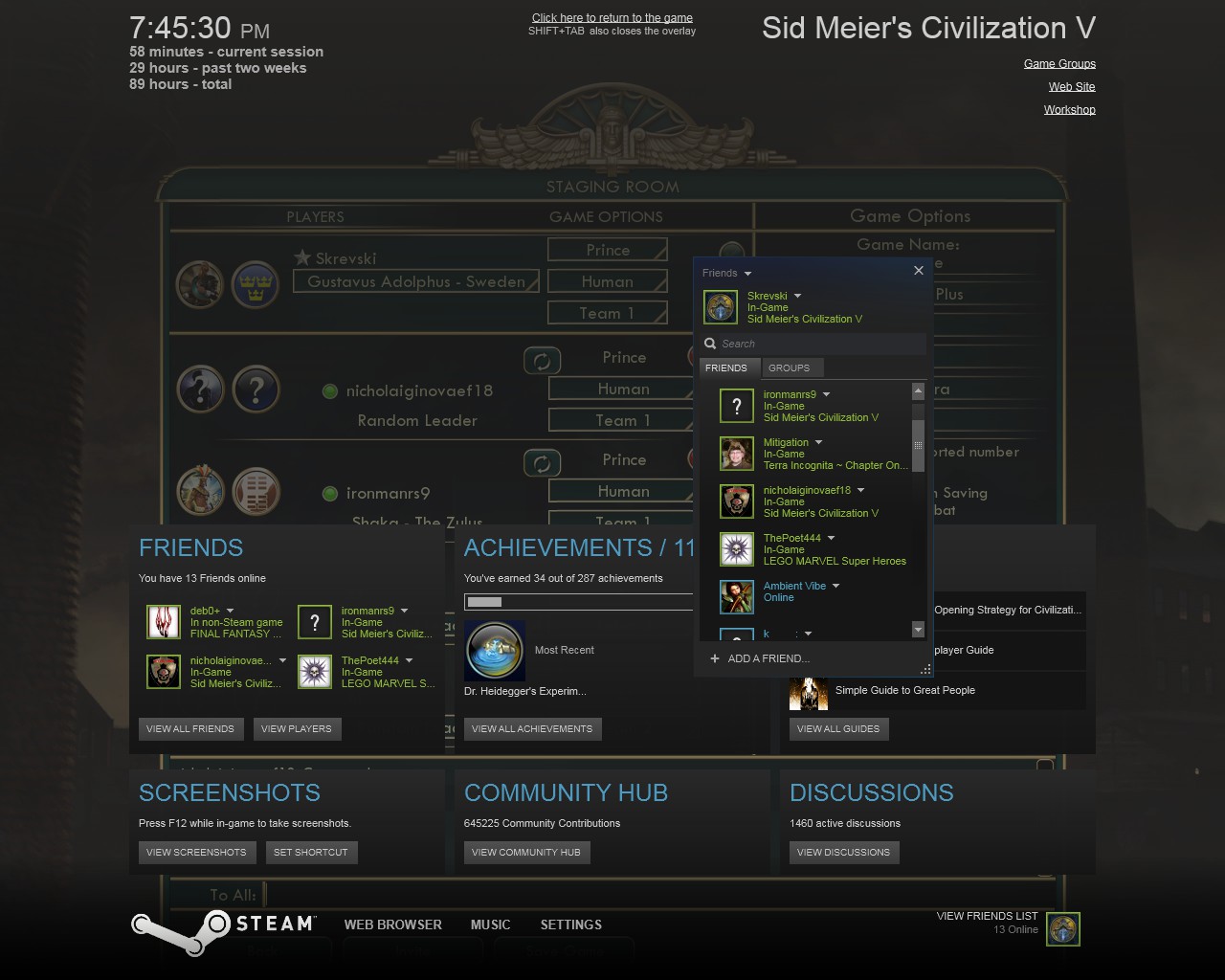Viewport: 1225px width, 980px height.
Task: Click ironmanrs9's question mark avatar in friends list
Action: pyautogui.click(x=736, y=406)
